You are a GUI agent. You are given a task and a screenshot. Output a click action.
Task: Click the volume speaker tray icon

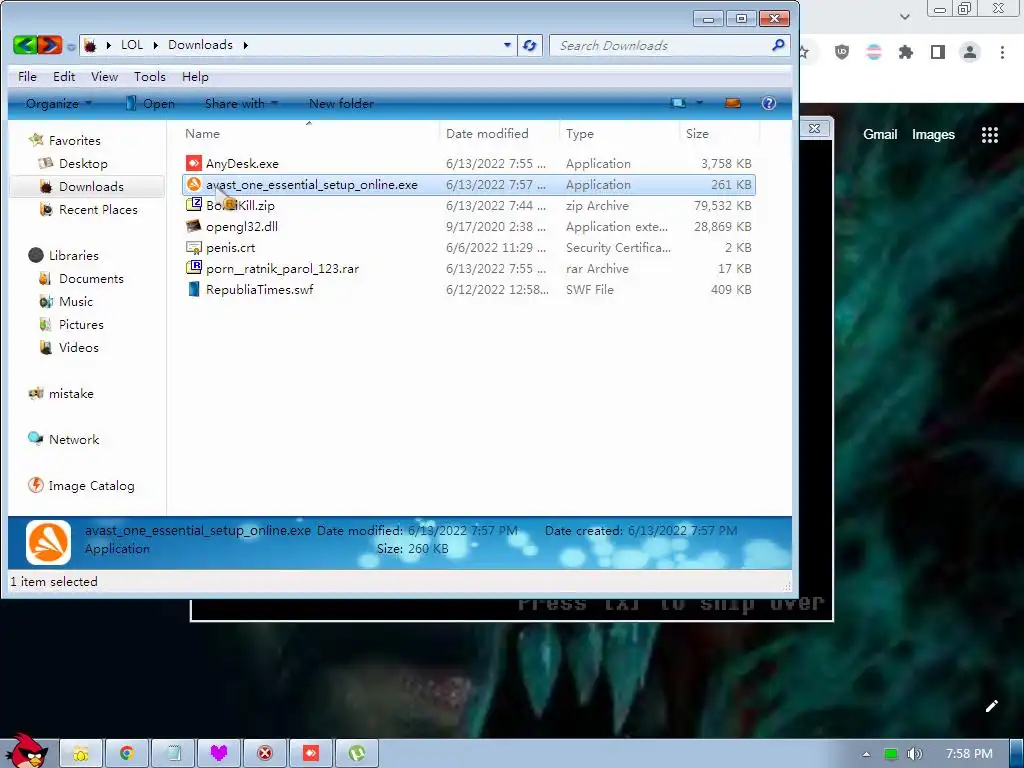point(914,754)
